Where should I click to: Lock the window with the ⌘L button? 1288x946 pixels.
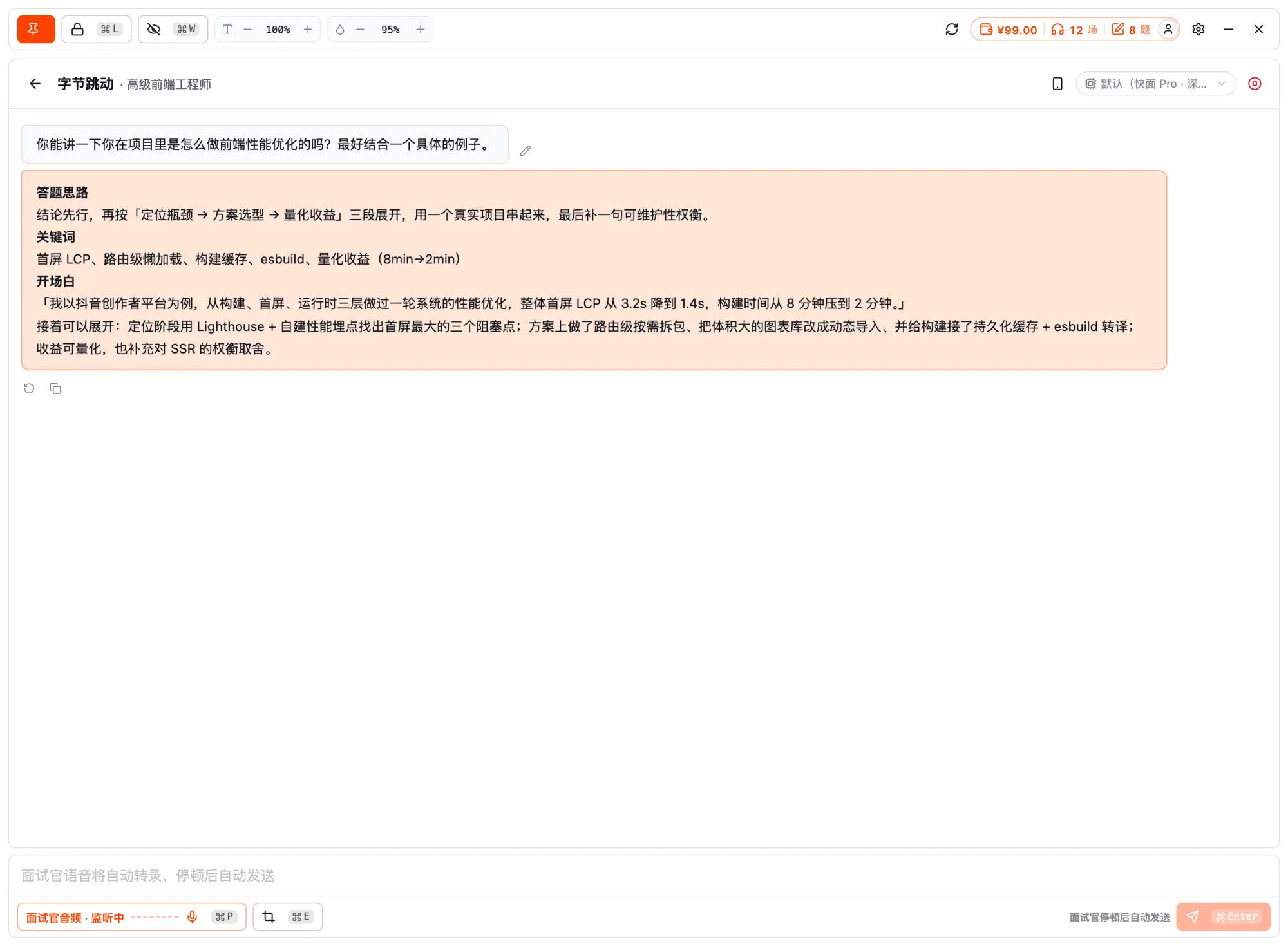click(x=97, y=29)
